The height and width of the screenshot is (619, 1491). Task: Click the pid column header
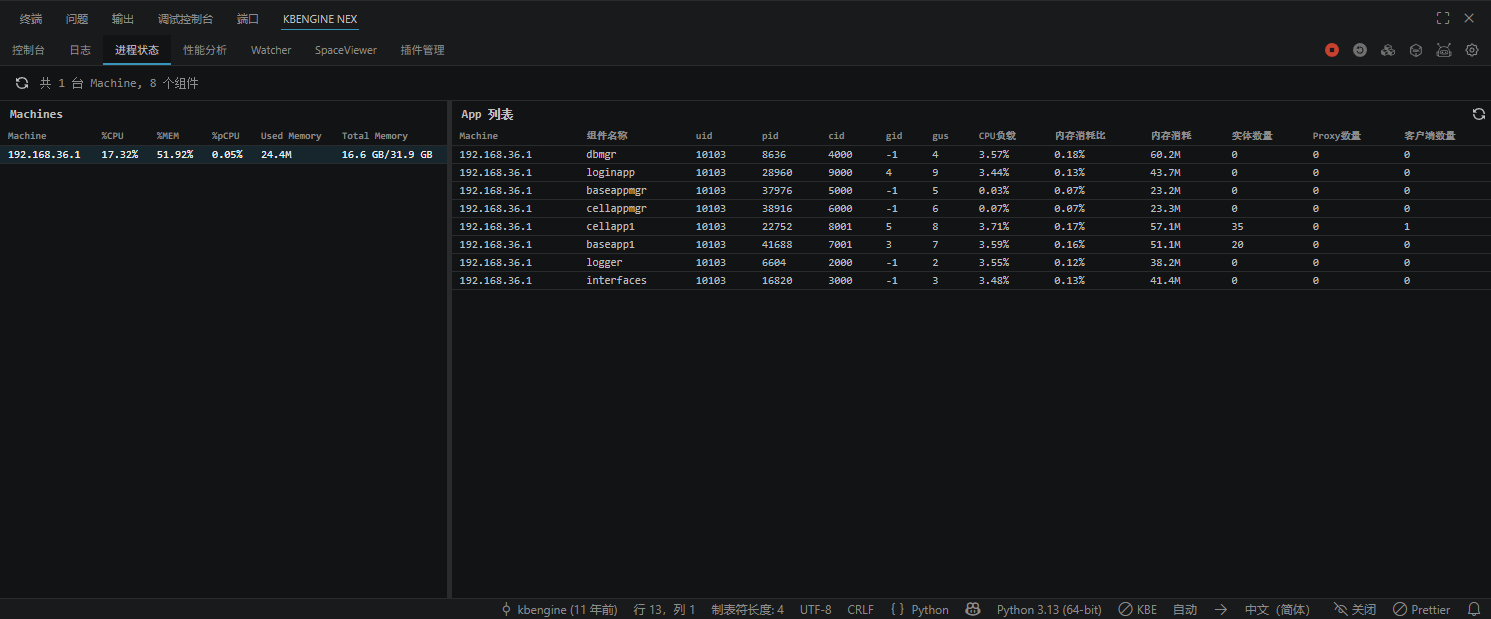tap(770, 136)
